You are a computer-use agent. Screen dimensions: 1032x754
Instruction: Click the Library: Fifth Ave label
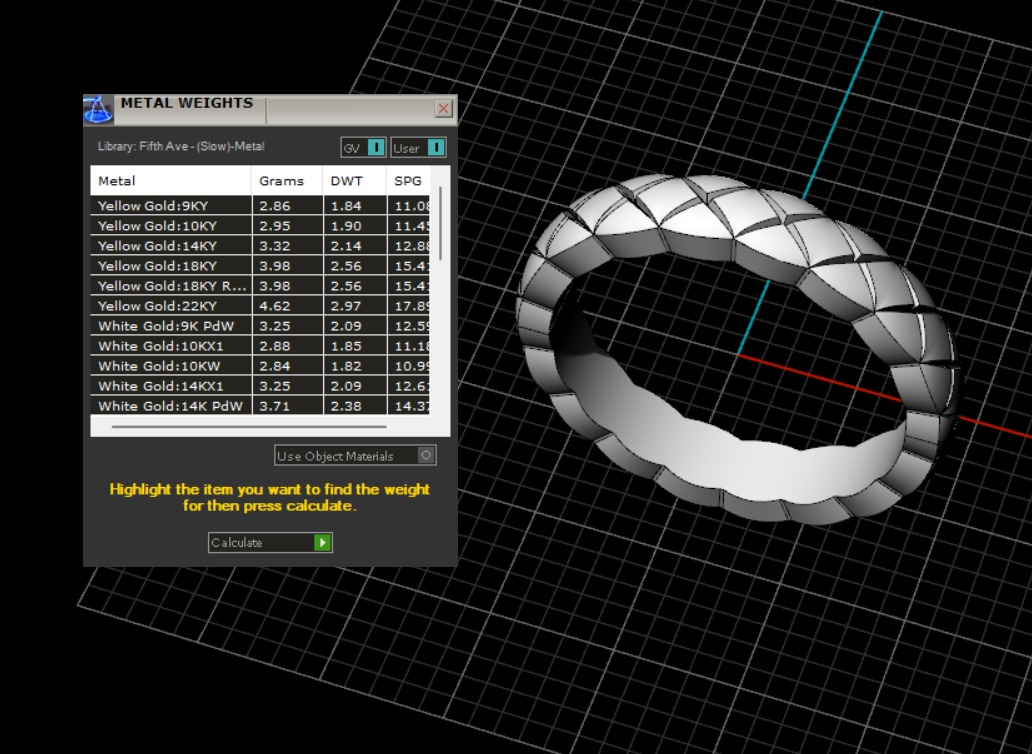(x=181, y=146)
